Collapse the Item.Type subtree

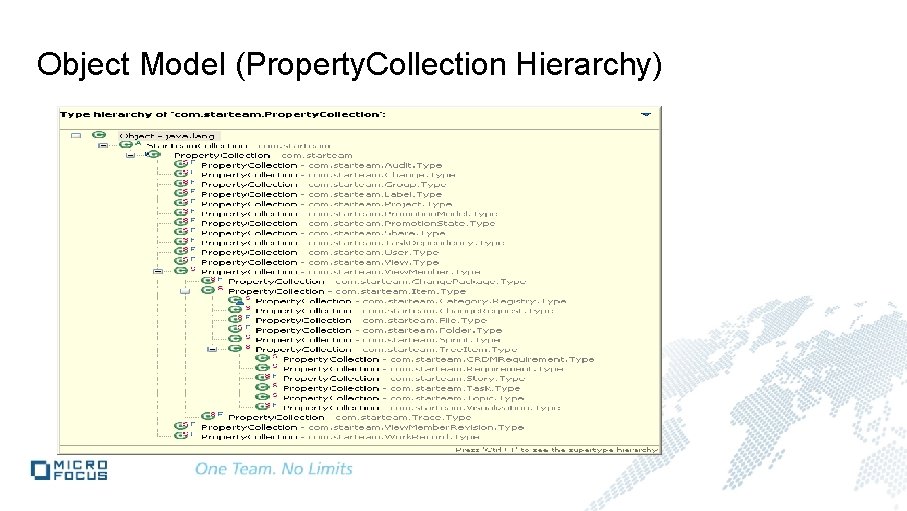pos(185,291)
